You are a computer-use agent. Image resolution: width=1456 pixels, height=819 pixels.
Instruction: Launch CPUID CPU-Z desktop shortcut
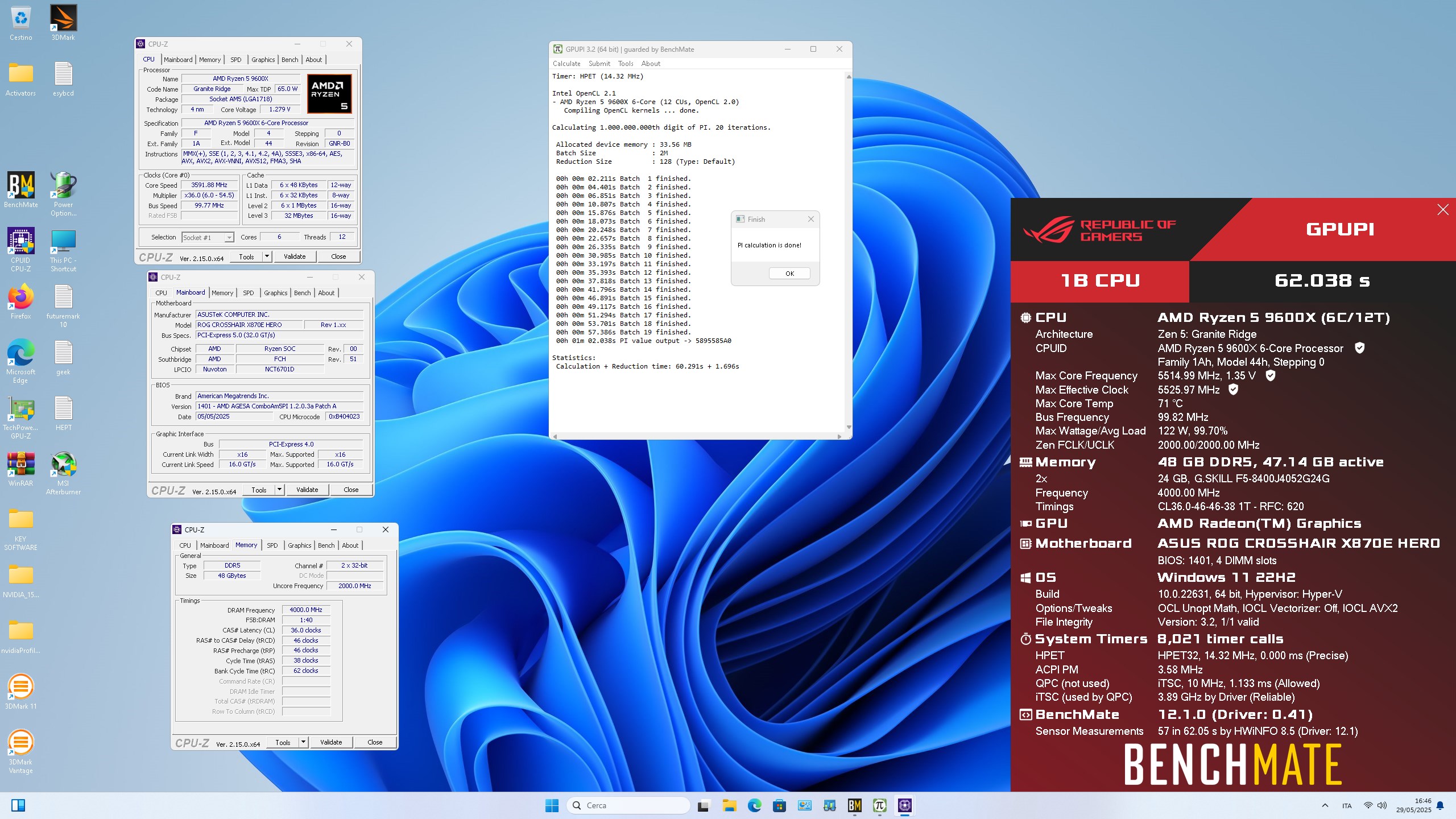click(x=20, y=250)
